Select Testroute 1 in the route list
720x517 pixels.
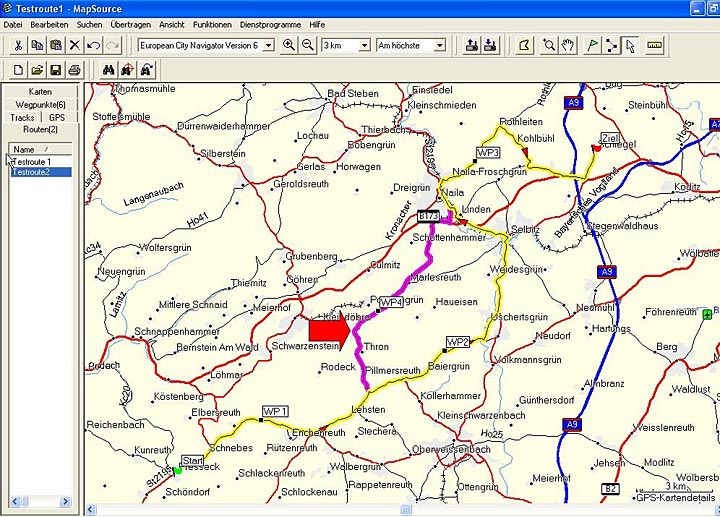coord(31,161)
